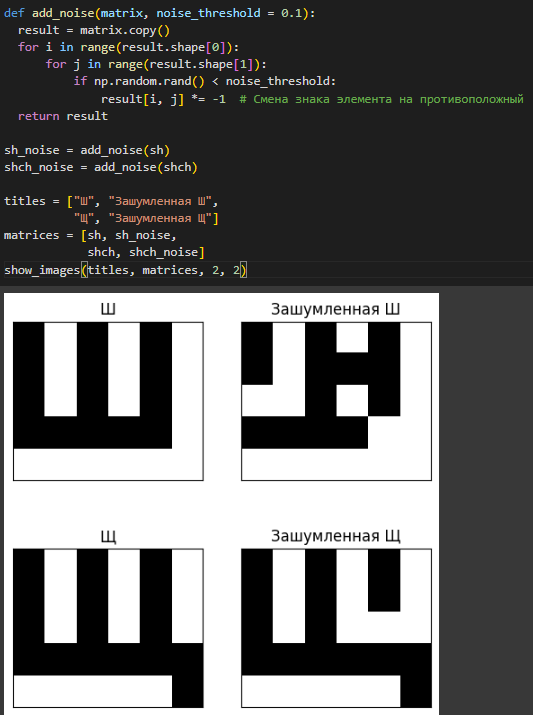Image resolution: width=533 pixels, height=715 pixels.
Task: Click the 'titles = [' assignment line
Action: 111,201
